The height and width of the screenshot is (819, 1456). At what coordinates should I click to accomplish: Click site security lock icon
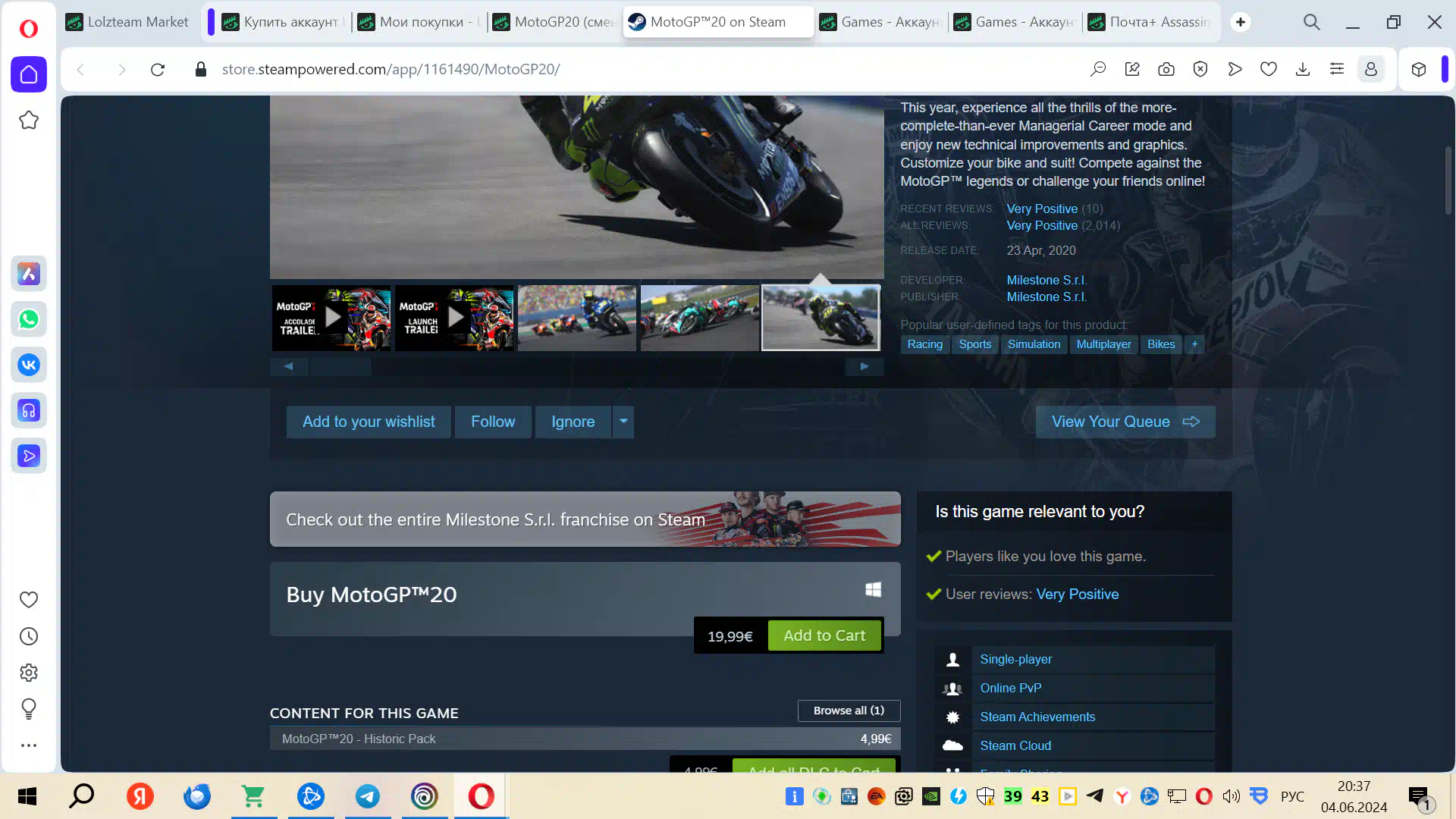(201, 70)
